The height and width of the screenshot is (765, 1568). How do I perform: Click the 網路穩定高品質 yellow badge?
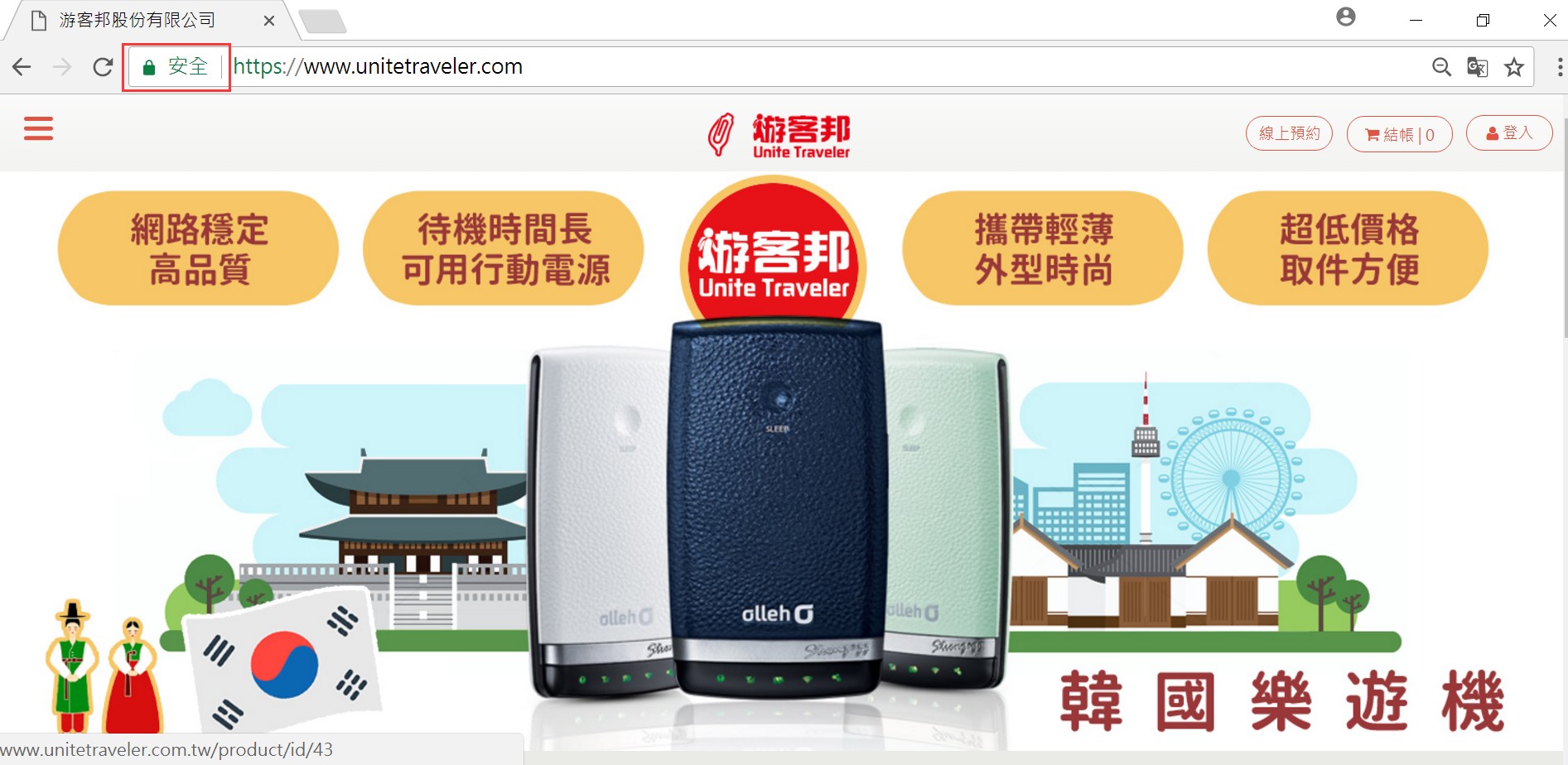[x=198, y=248]
